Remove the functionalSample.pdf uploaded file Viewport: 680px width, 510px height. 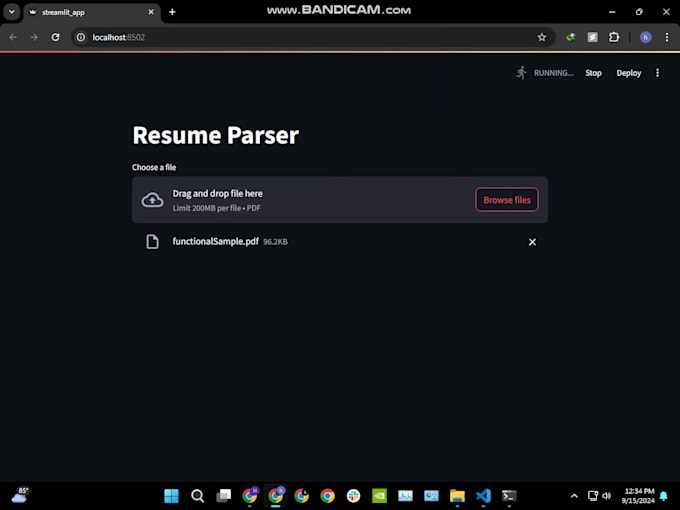click(532, 242)
